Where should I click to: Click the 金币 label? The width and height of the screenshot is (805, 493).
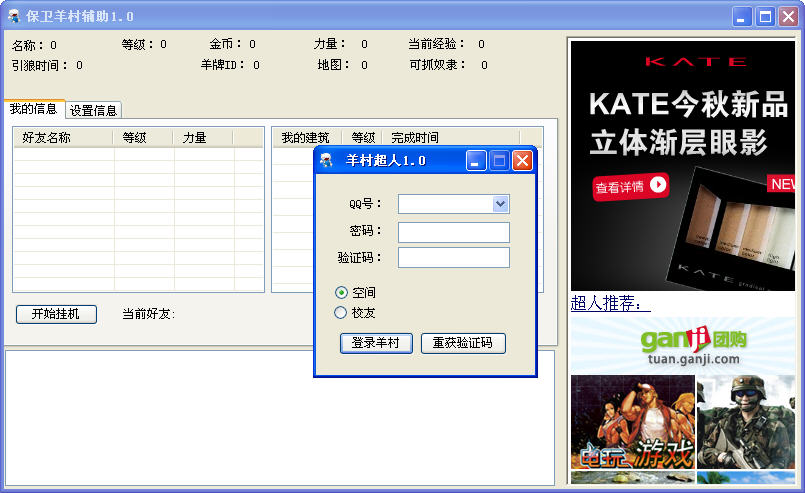click(225, 44)
